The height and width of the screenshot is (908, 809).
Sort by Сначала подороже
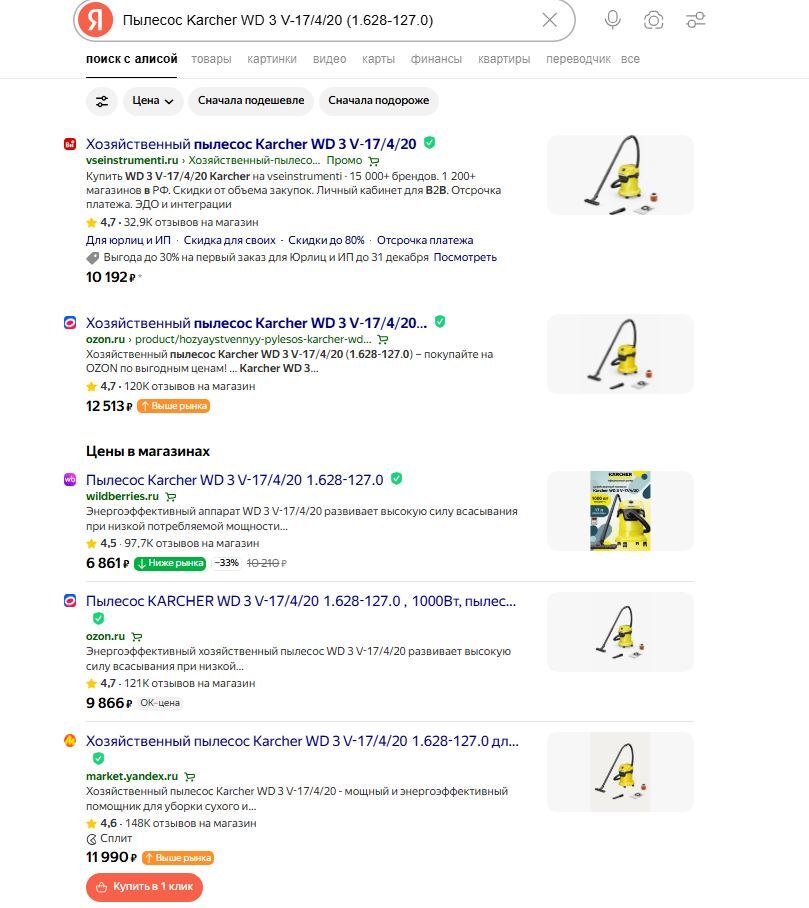379,101
